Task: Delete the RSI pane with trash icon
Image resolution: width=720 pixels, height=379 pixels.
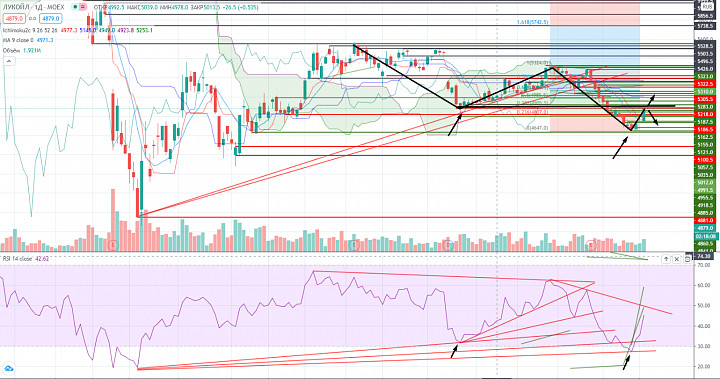Action: point(687,259)
